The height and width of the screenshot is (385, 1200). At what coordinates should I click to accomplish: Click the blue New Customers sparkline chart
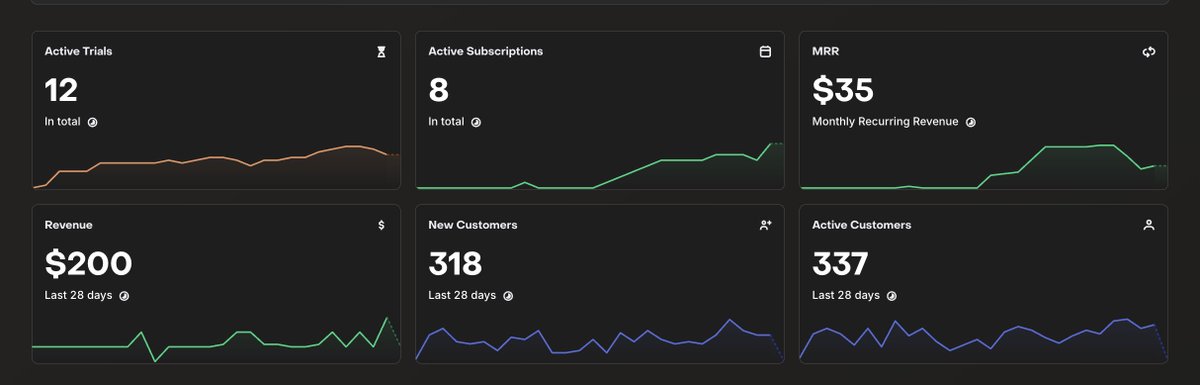(600, 340)
